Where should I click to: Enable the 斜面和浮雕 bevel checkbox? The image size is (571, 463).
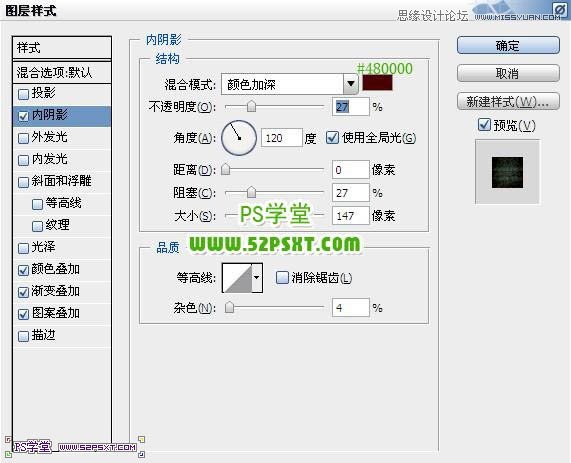(x=23, y=182)
